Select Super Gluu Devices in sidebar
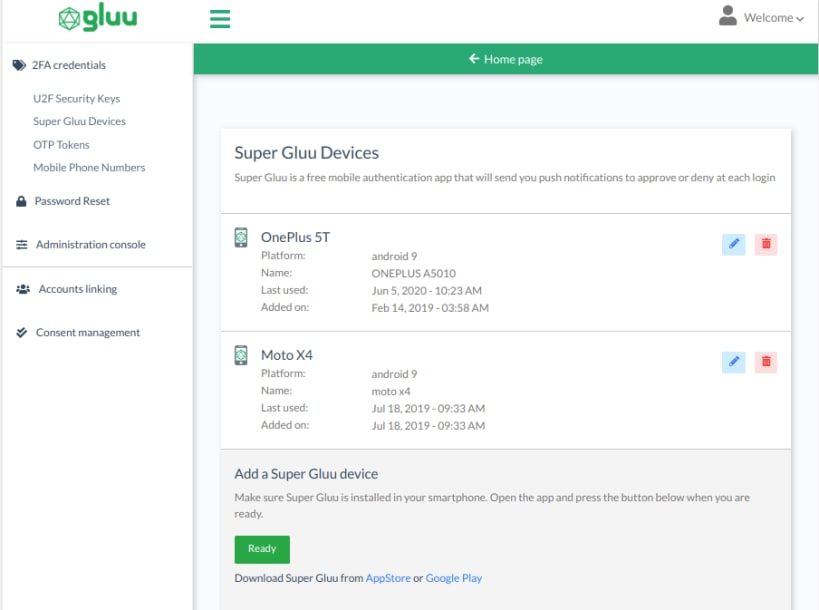 79,121
